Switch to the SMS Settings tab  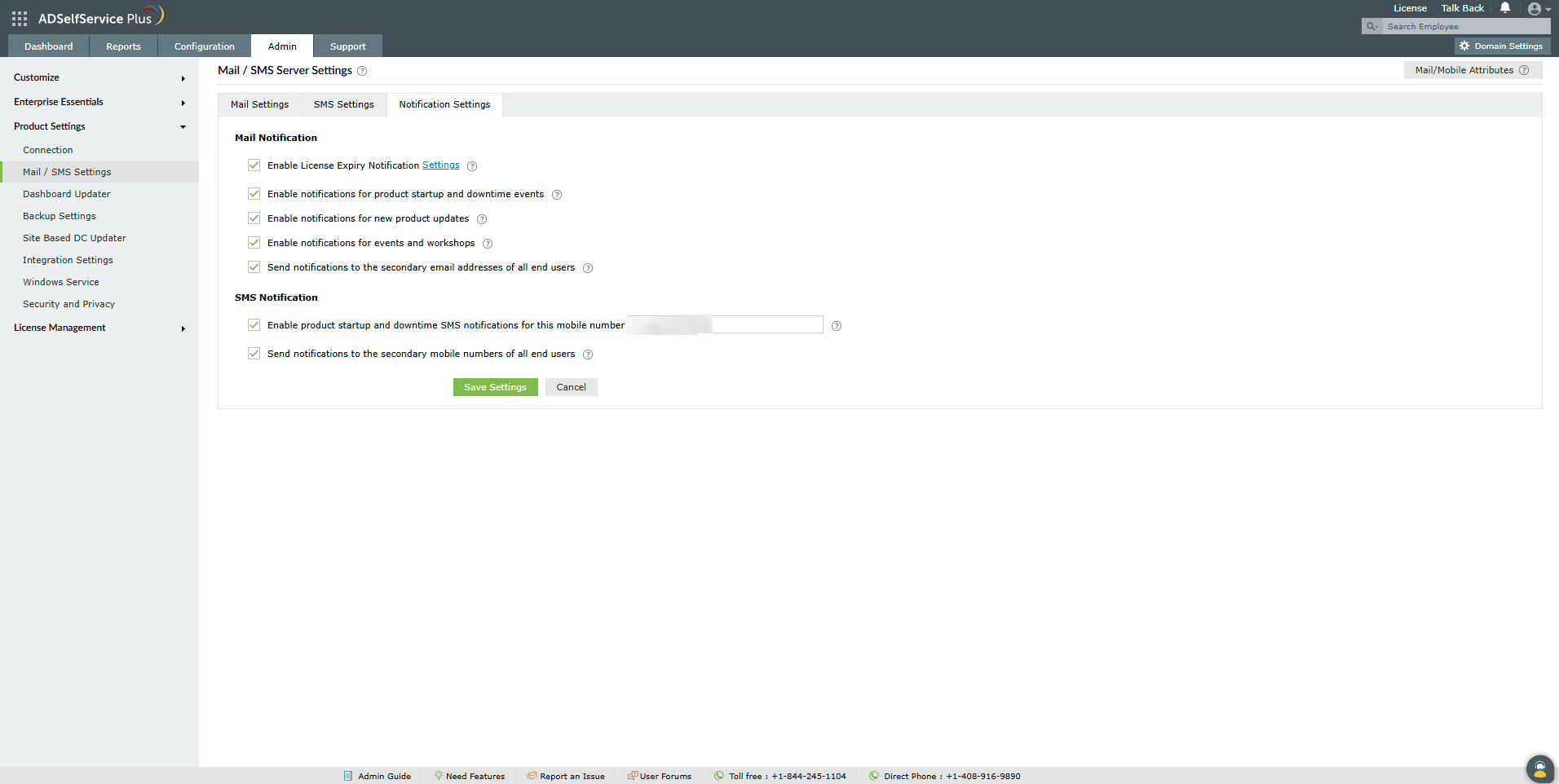(x=343, y=104)
